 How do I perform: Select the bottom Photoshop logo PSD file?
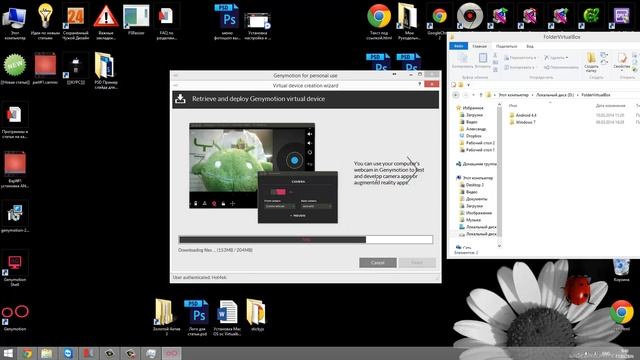point(198,318)
